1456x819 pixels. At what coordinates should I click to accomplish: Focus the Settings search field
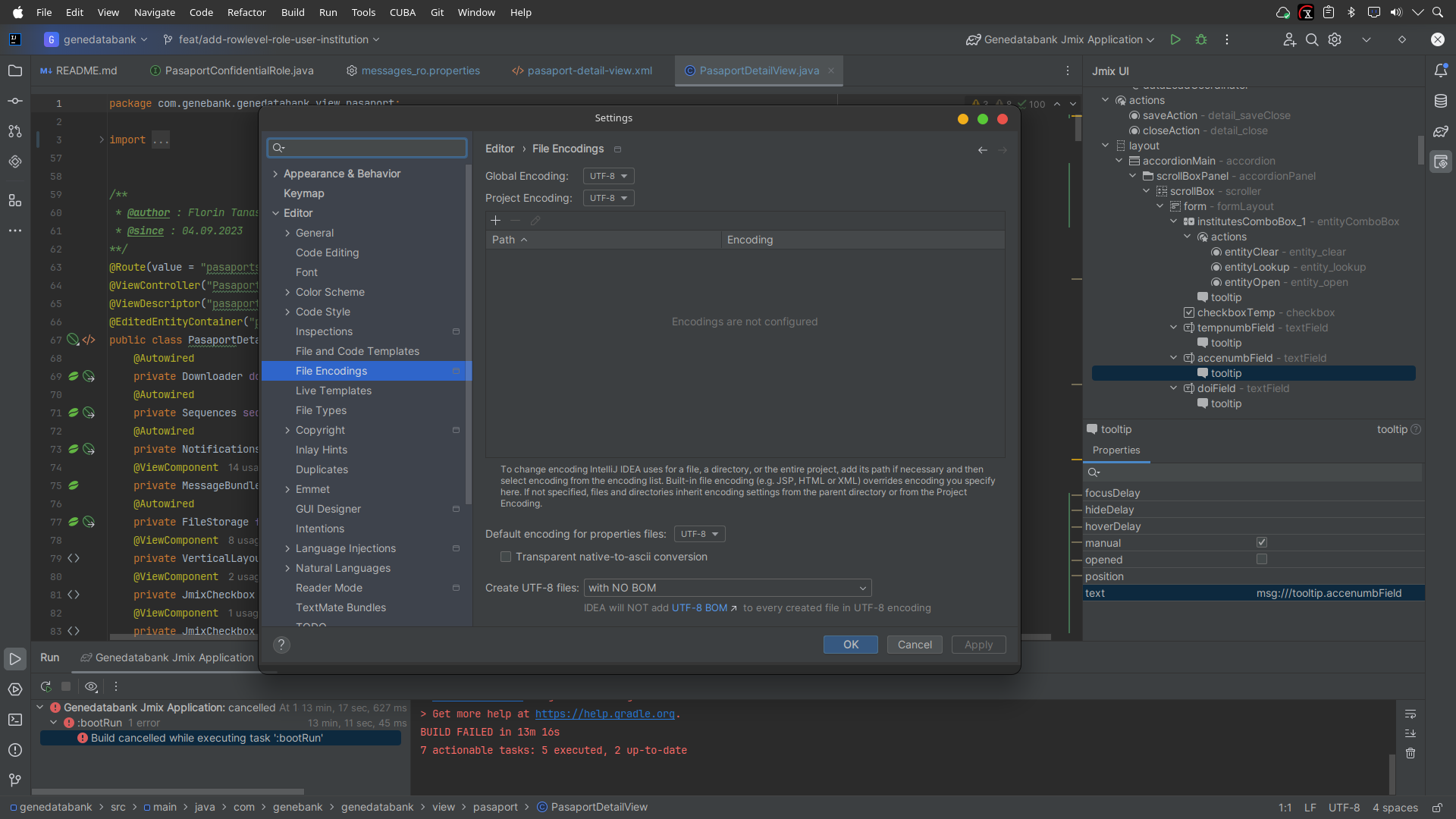[367, 148]
